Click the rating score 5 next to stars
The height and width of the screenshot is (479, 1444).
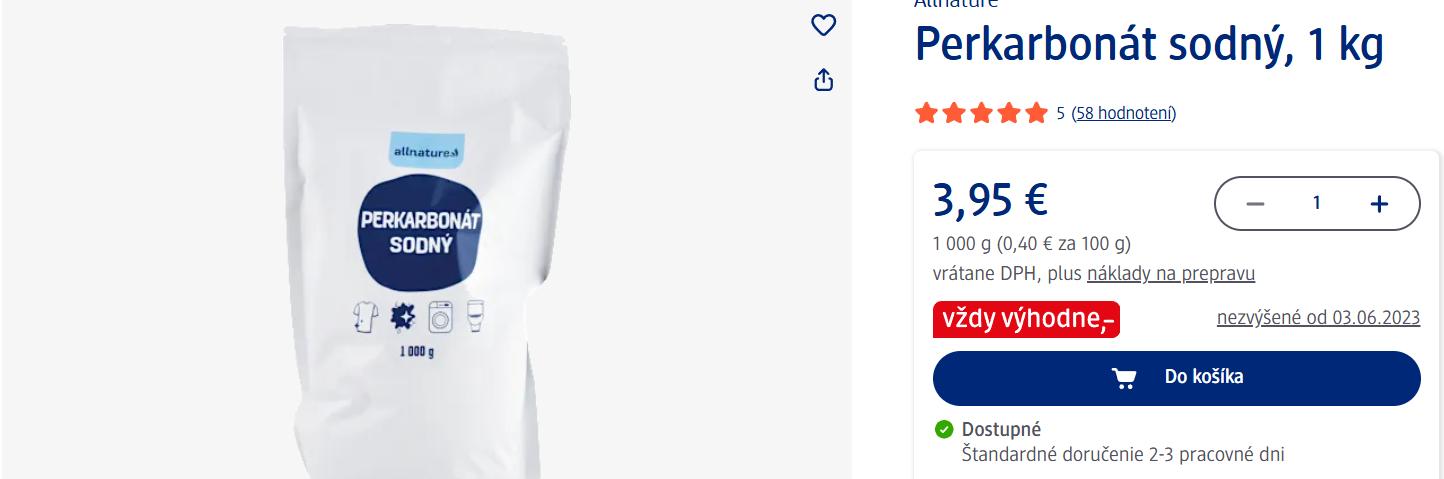(x=1060, y=113)
